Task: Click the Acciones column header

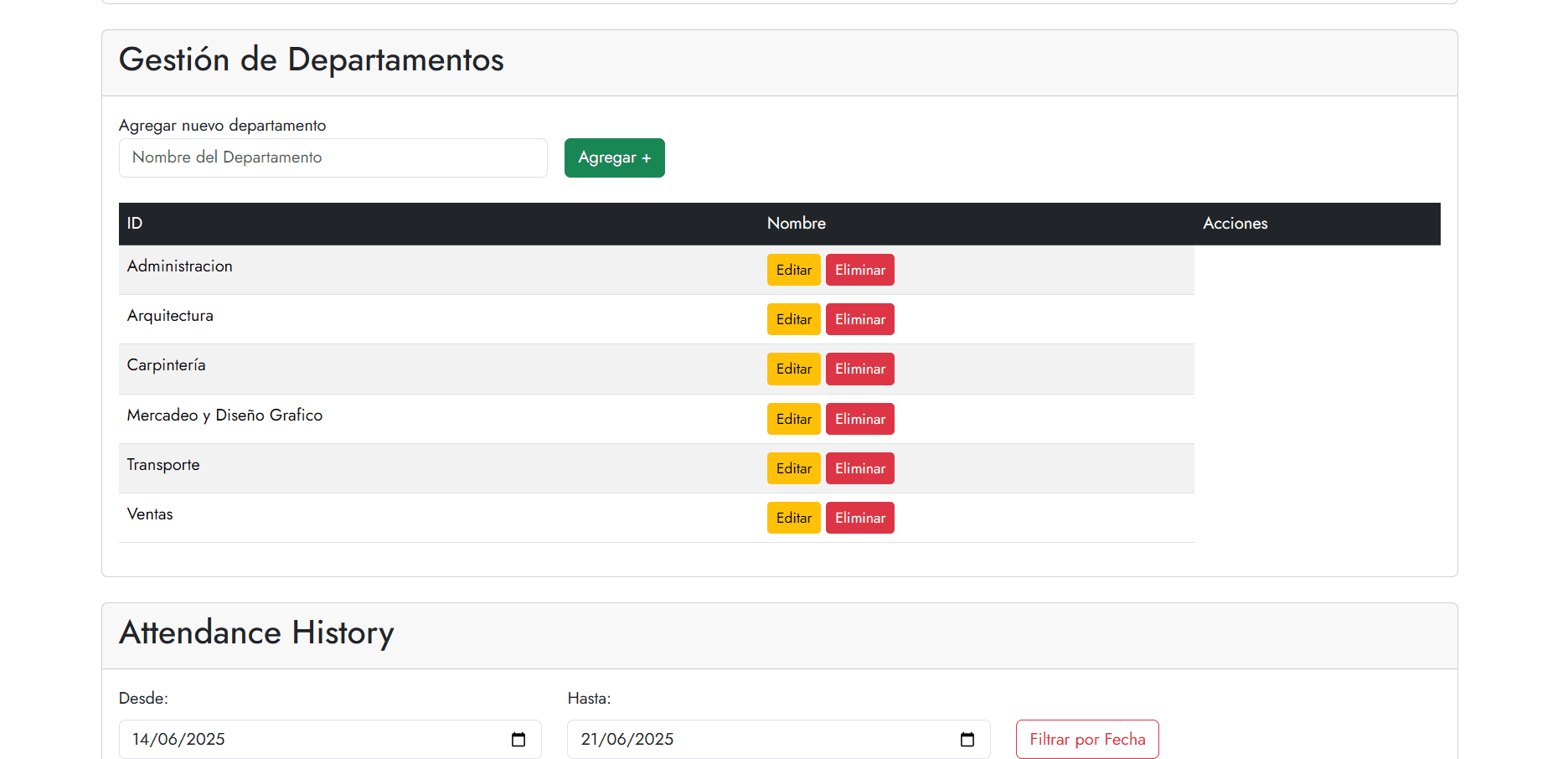Action: click(x=1235, y=224)
